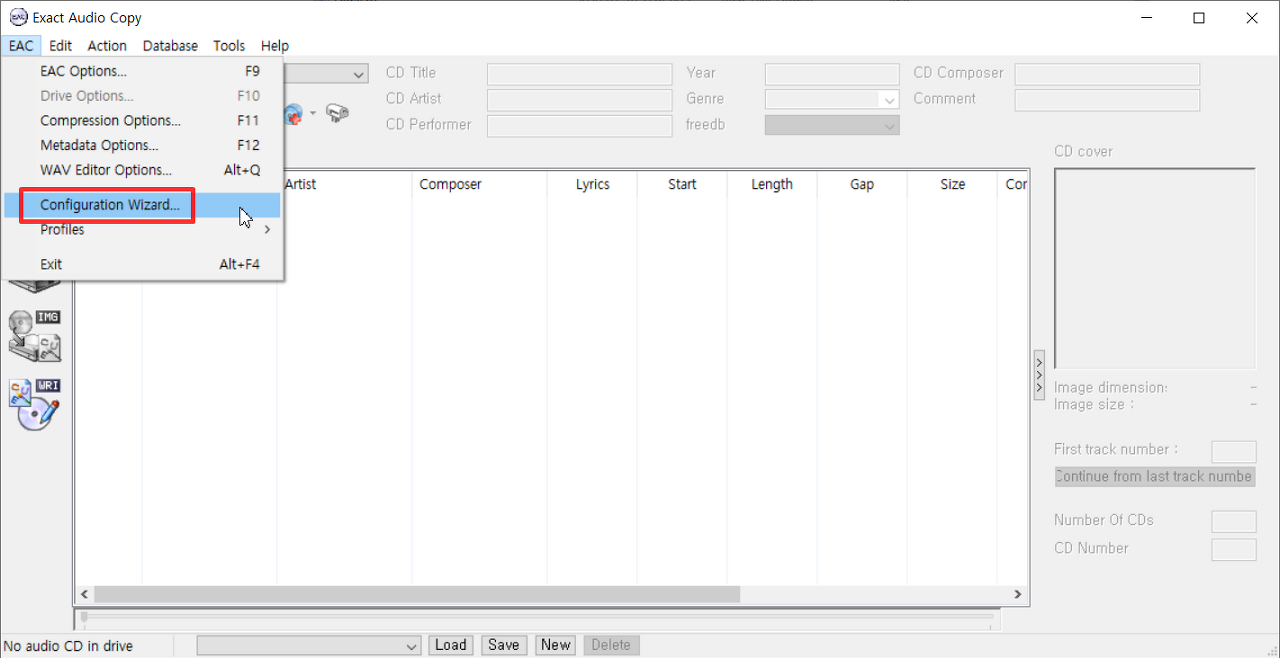
Task: Open Compression Options from menu
Action: point(142,120)
